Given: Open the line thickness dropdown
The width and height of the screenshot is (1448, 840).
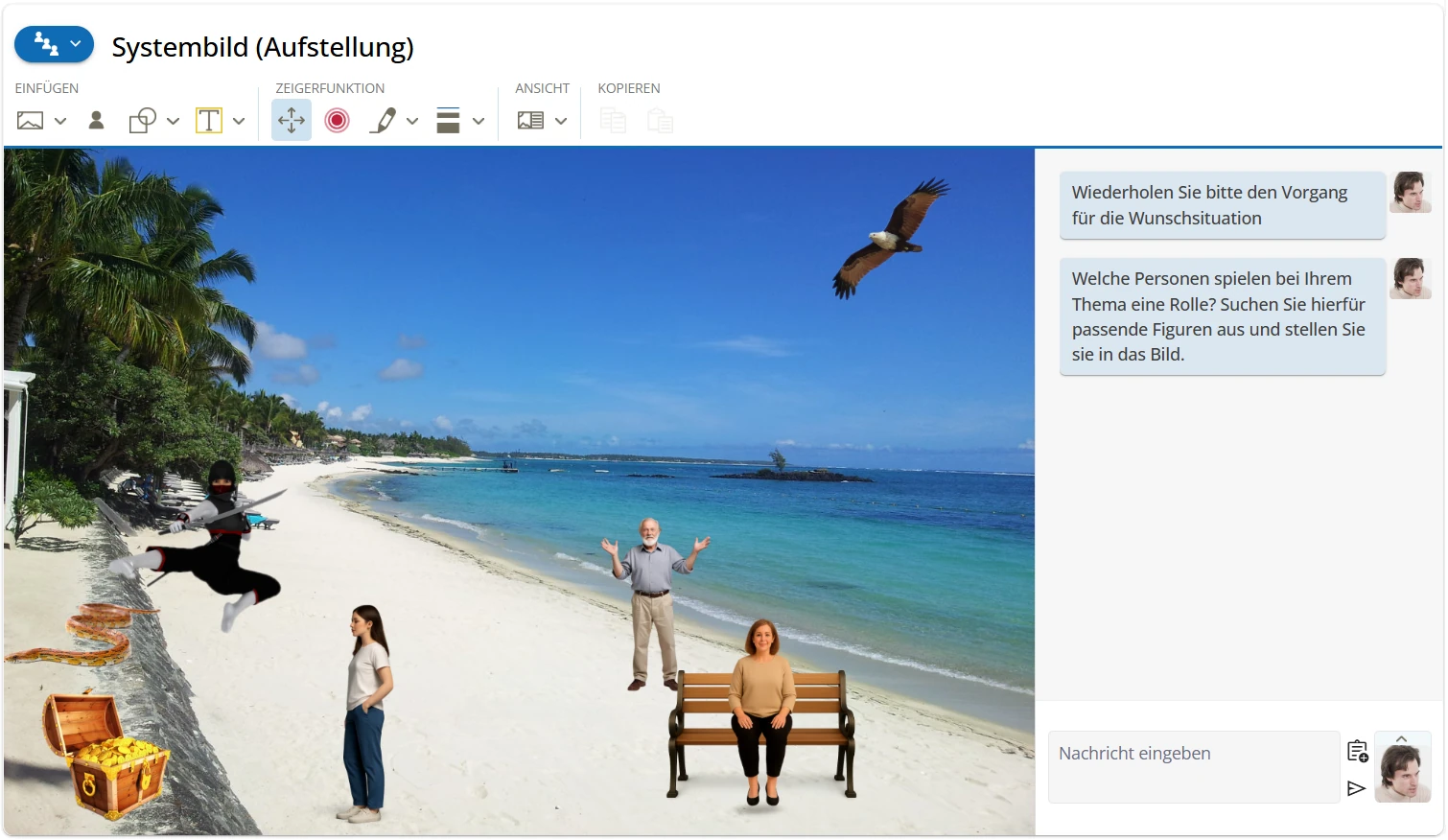Looking at the screenshot, I should pyautogui.click(x=479, y=121).
